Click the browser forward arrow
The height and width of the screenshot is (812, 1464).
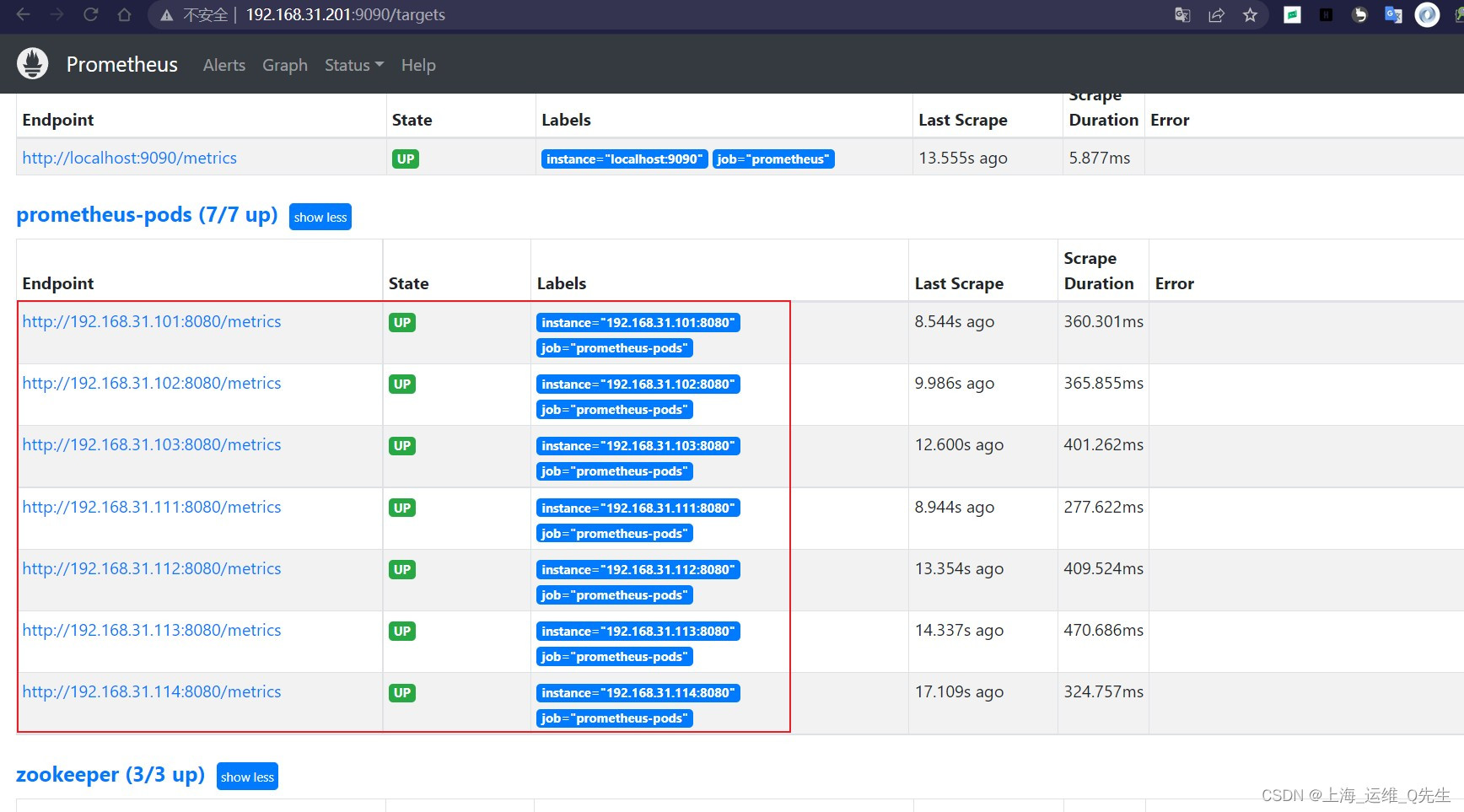click(57, 14)
